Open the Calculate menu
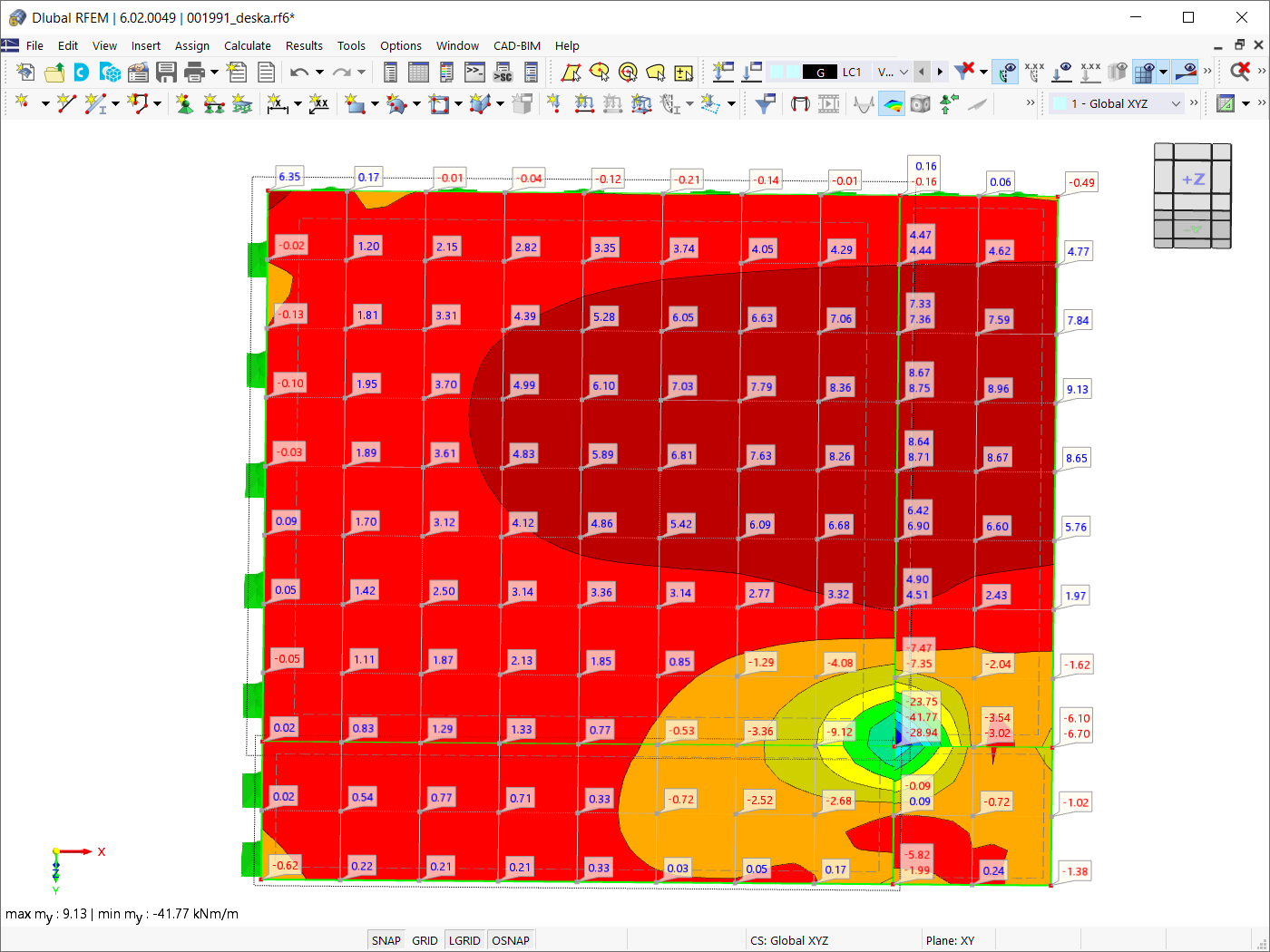The image size is (1270, 952). click(x=248, y=45)
